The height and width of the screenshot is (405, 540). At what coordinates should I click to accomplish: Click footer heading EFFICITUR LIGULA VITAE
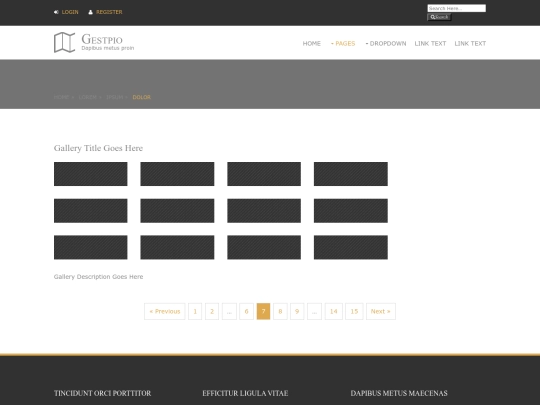245,393
